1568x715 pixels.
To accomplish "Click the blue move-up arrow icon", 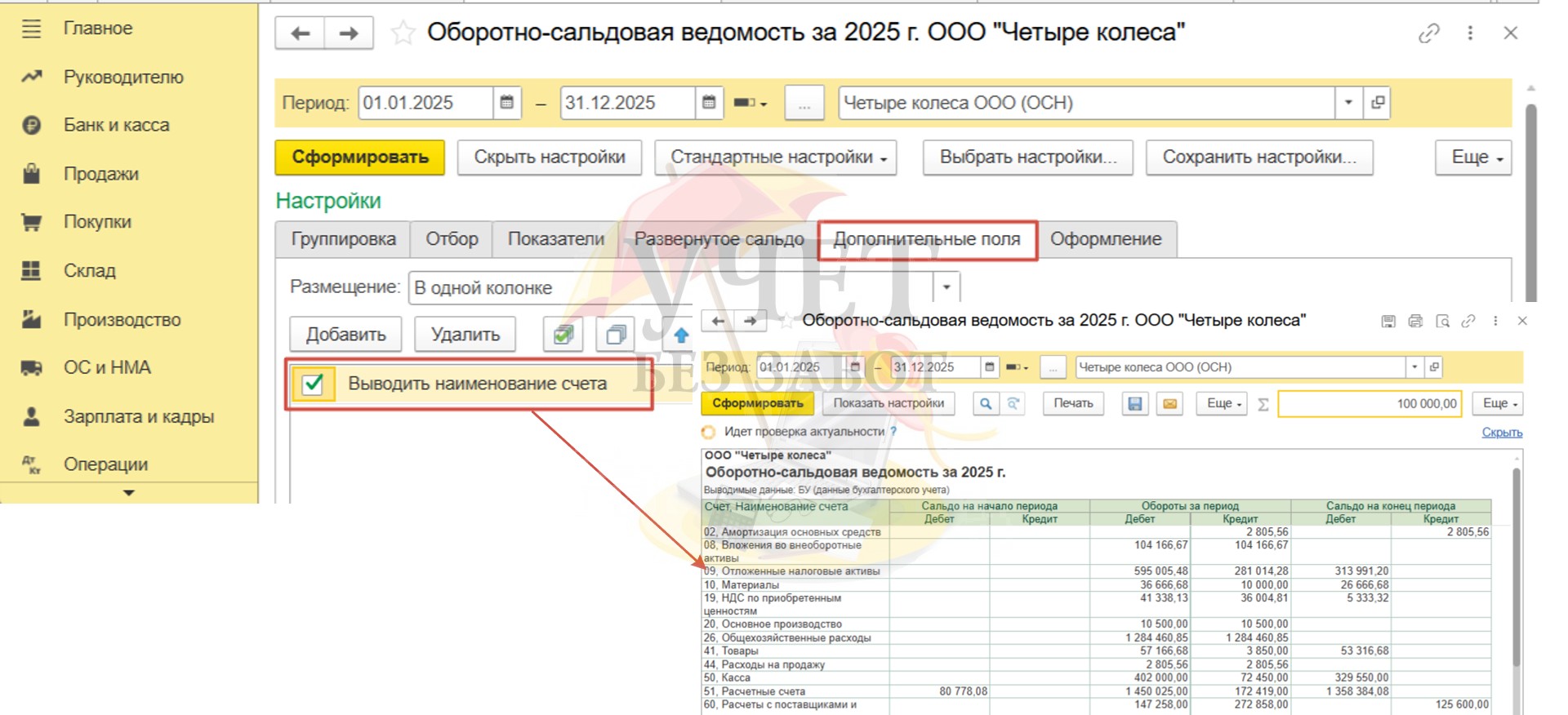I will (681, 335).
